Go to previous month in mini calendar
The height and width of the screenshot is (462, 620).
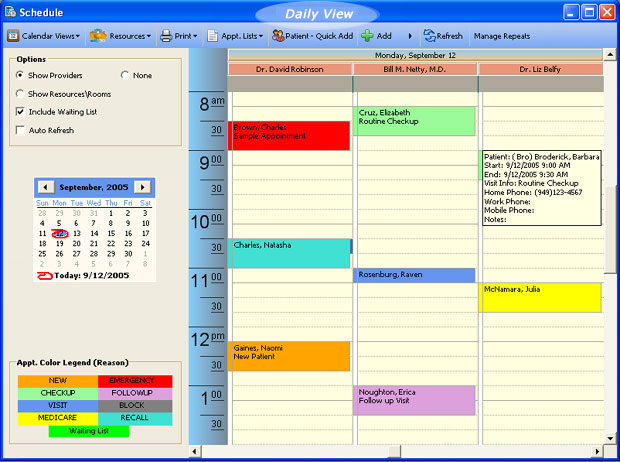(x=45, y=187)
